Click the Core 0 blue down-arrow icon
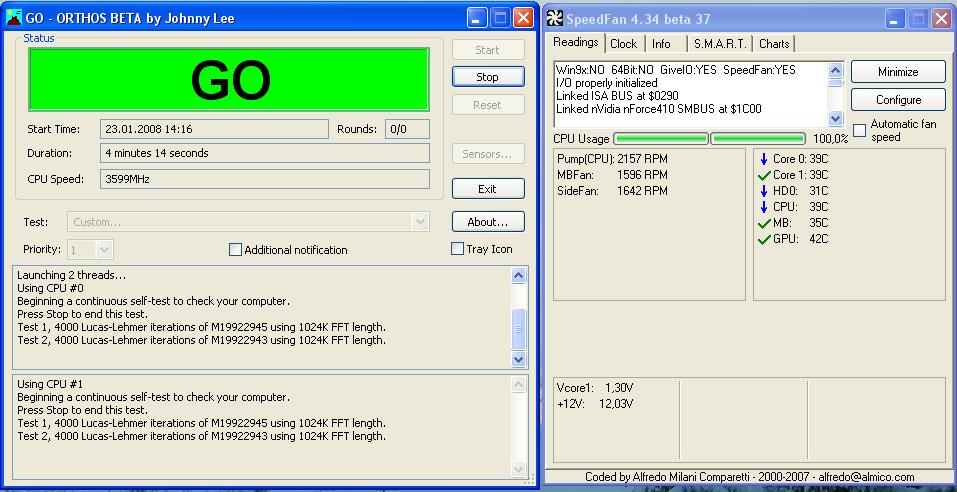 pos(764,159)
